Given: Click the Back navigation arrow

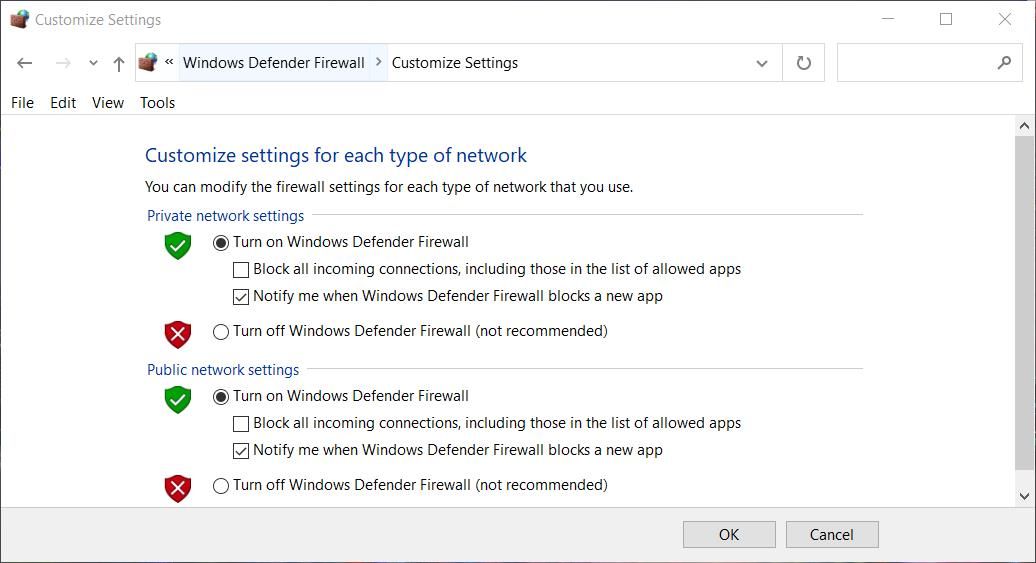Looking at the screenshot, I should click(x=25, y=63).
